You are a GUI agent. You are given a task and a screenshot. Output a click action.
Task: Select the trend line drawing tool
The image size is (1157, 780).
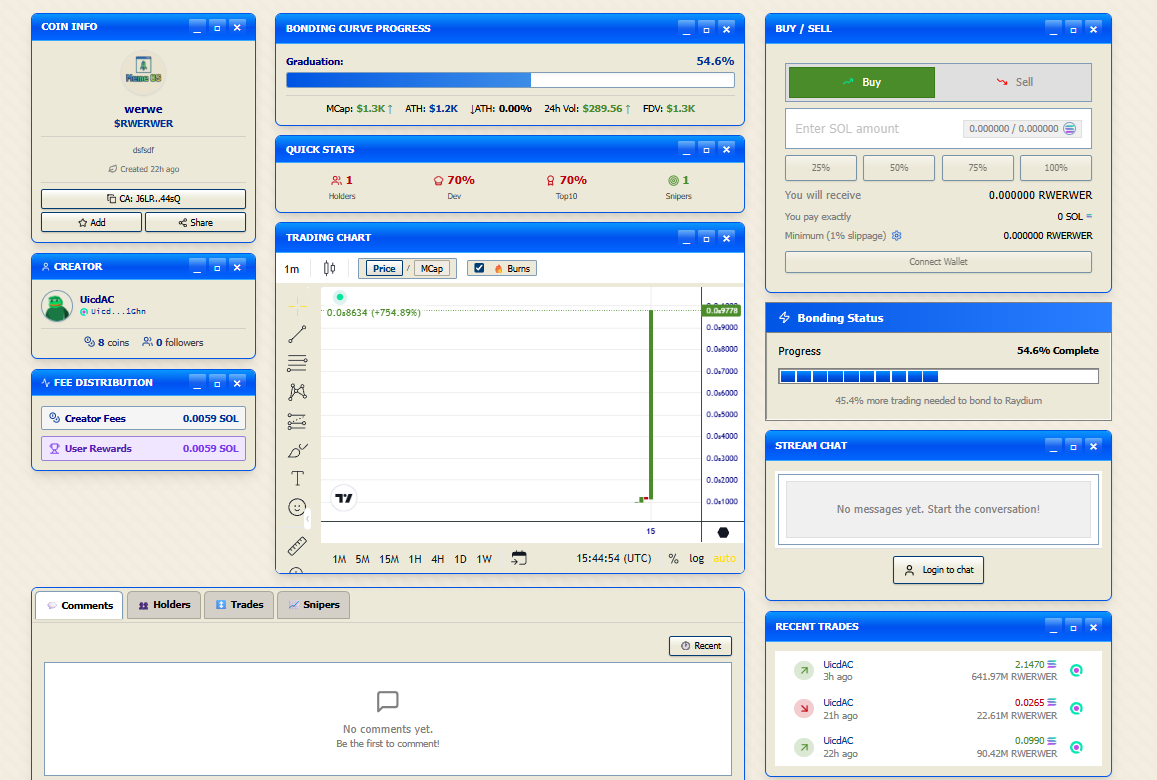coord(297,335)
